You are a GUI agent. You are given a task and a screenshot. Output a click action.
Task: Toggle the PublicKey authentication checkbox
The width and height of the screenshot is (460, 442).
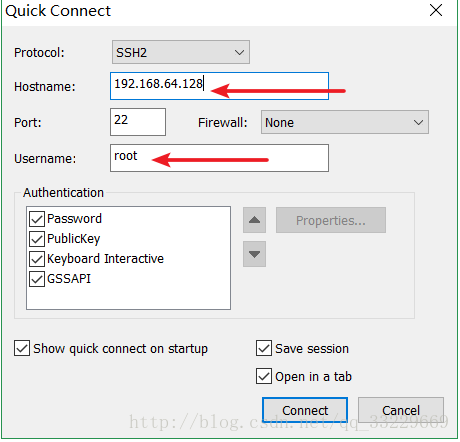[37, 239]
